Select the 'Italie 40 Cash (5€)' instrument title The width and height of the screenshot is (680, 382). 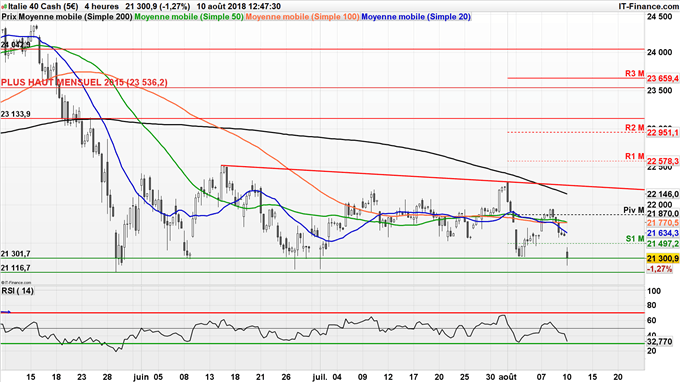pos(43,7)
